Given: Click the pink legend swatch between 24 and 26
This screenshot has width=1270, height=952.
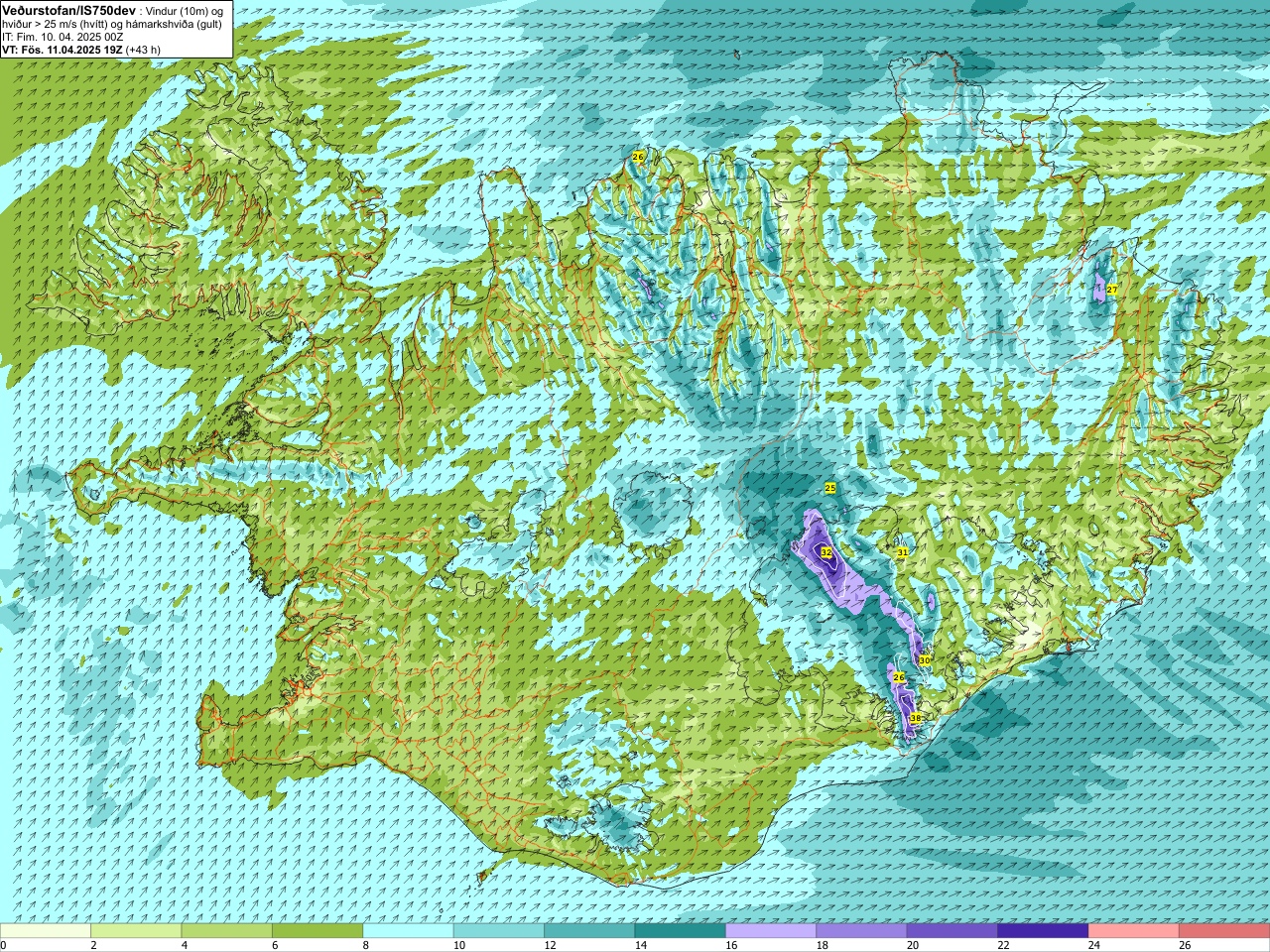Looking at the screenshot, I should point(1133,931).
